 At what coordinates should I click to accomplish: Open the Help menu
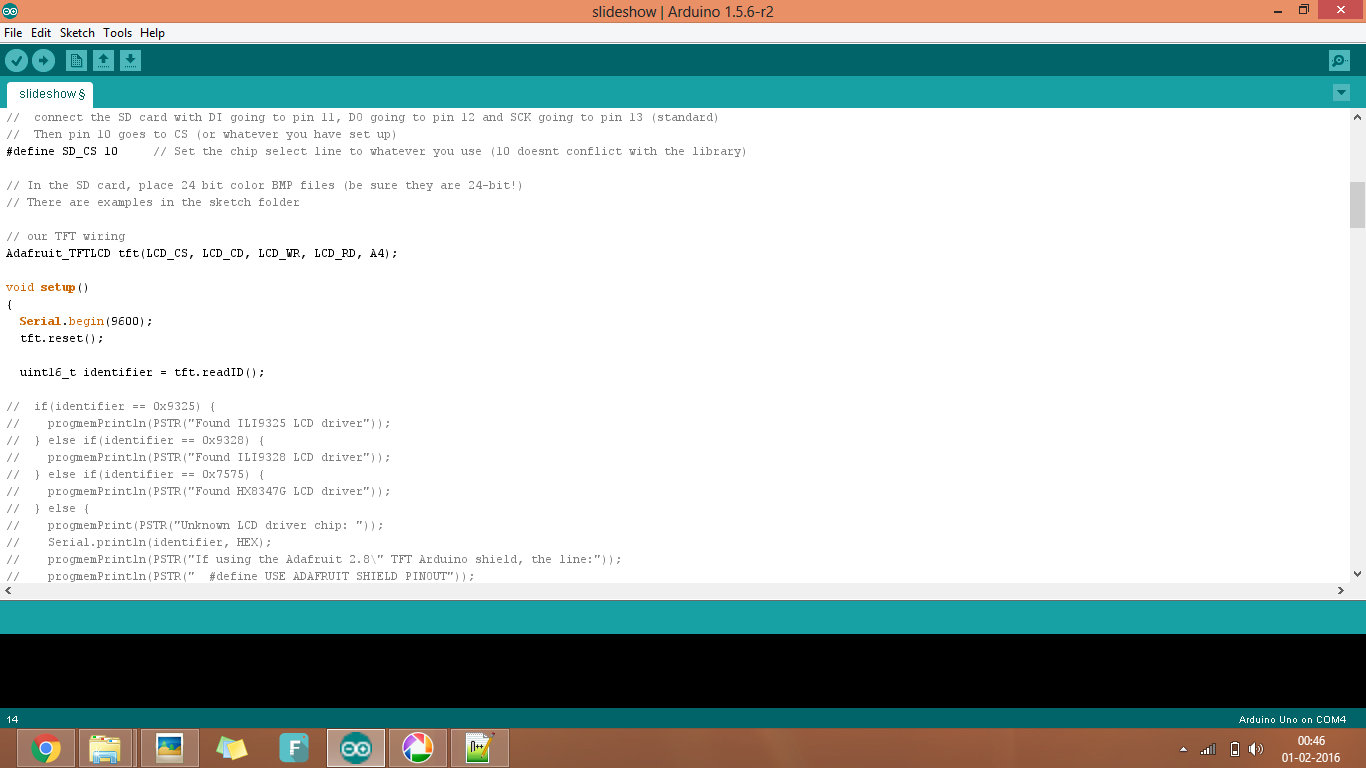(152, 33)
